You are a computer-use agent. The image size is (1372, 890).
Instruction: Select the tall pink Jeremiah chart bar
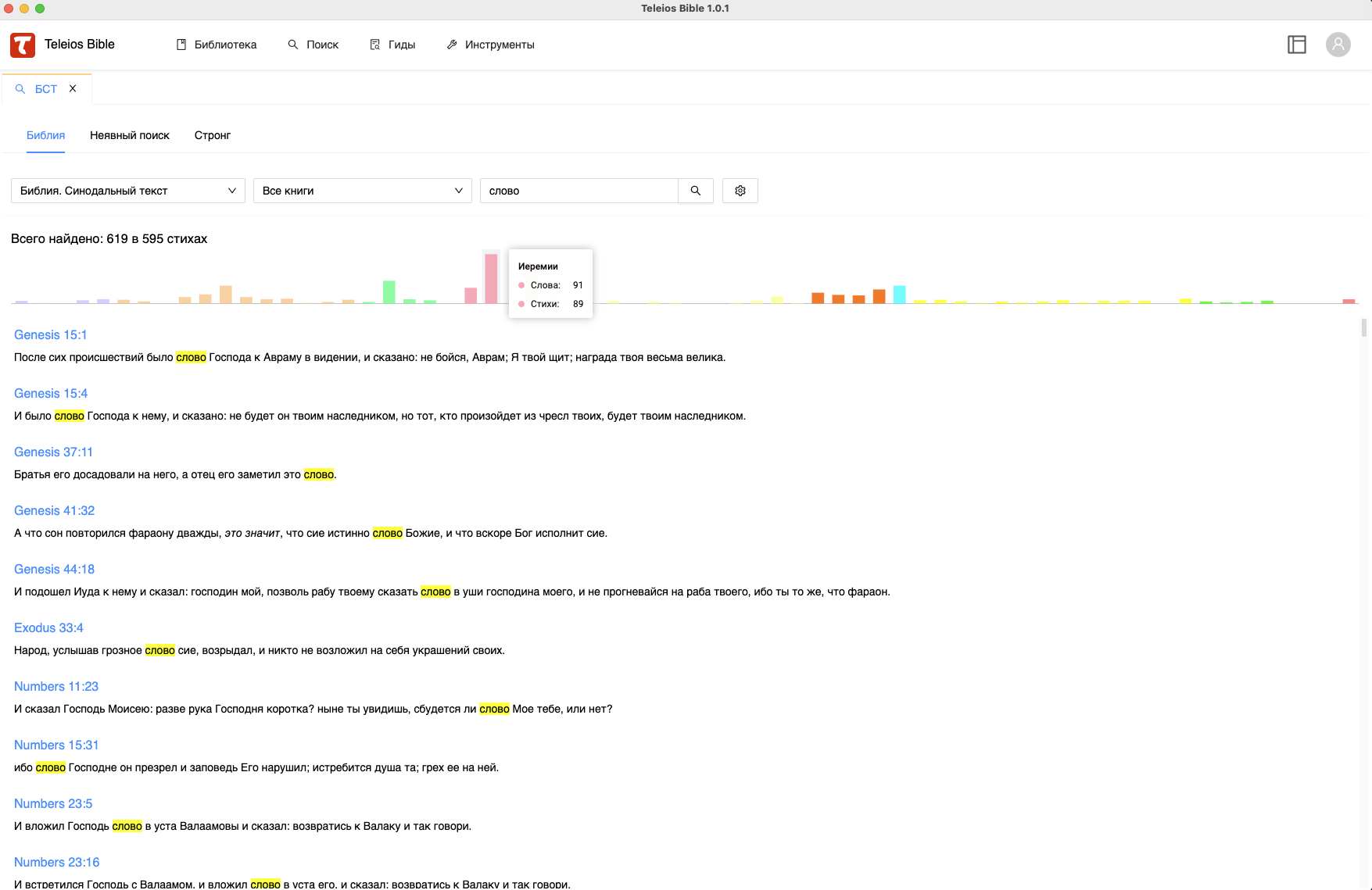[491, 279]
